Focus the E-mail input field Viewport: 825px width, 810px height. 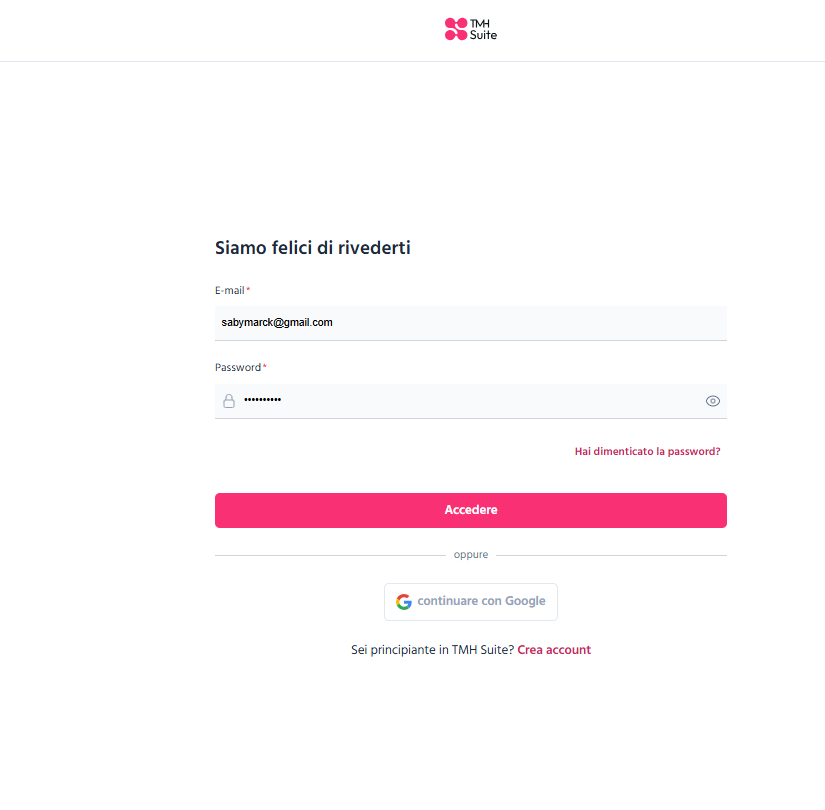[470, 323]
